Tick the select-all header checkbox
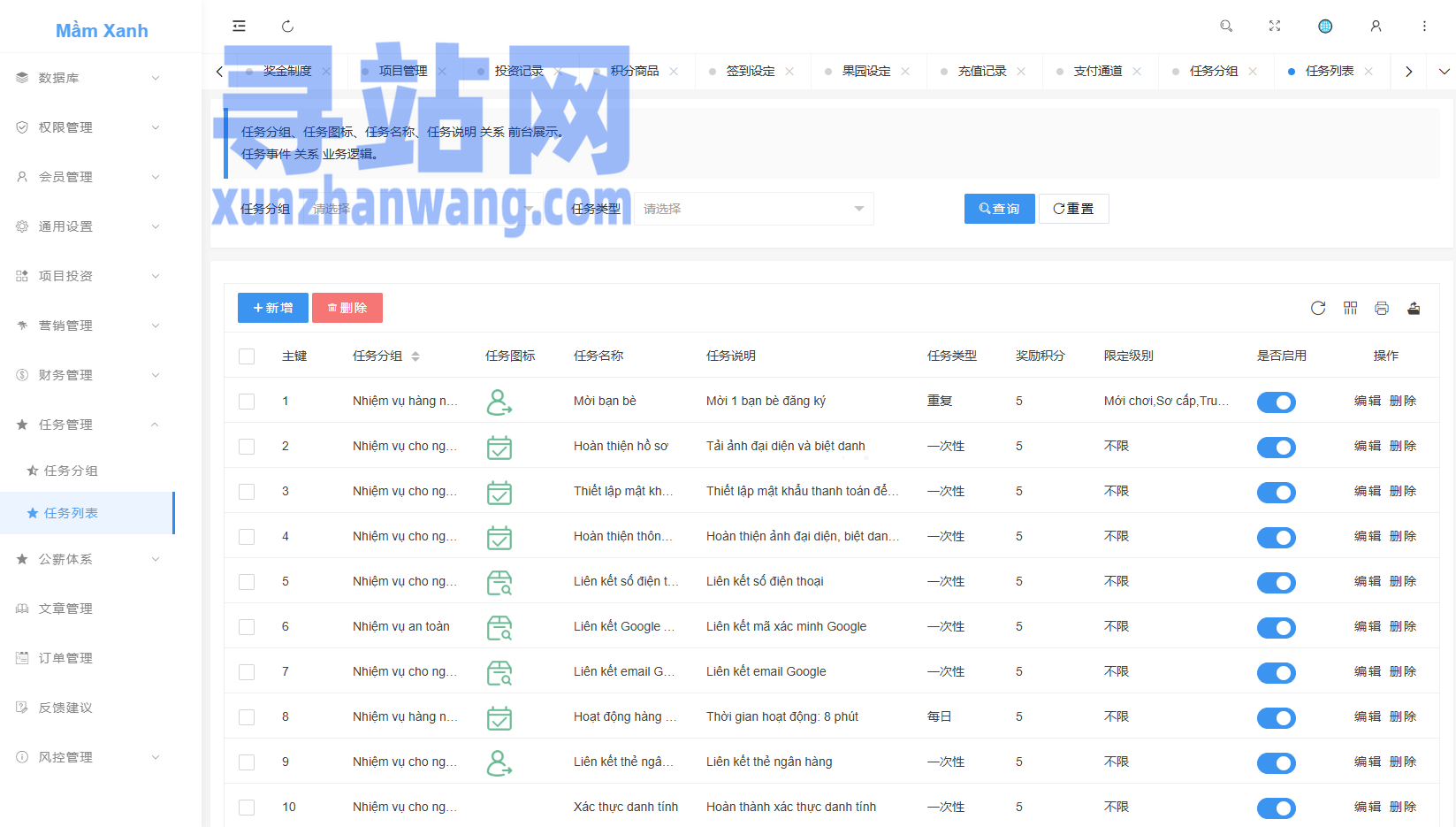 (247, 356)
